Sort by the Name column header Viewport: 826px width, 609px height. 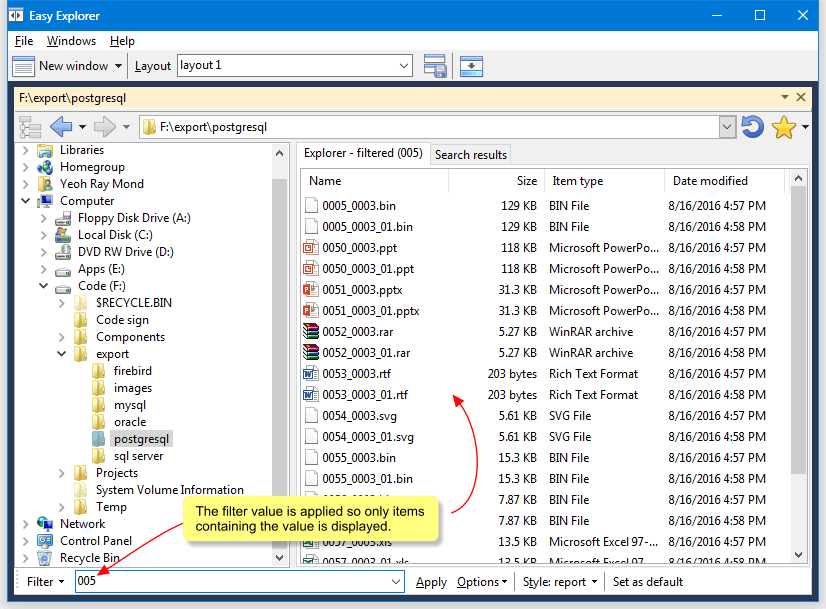(x=375, y=181)
